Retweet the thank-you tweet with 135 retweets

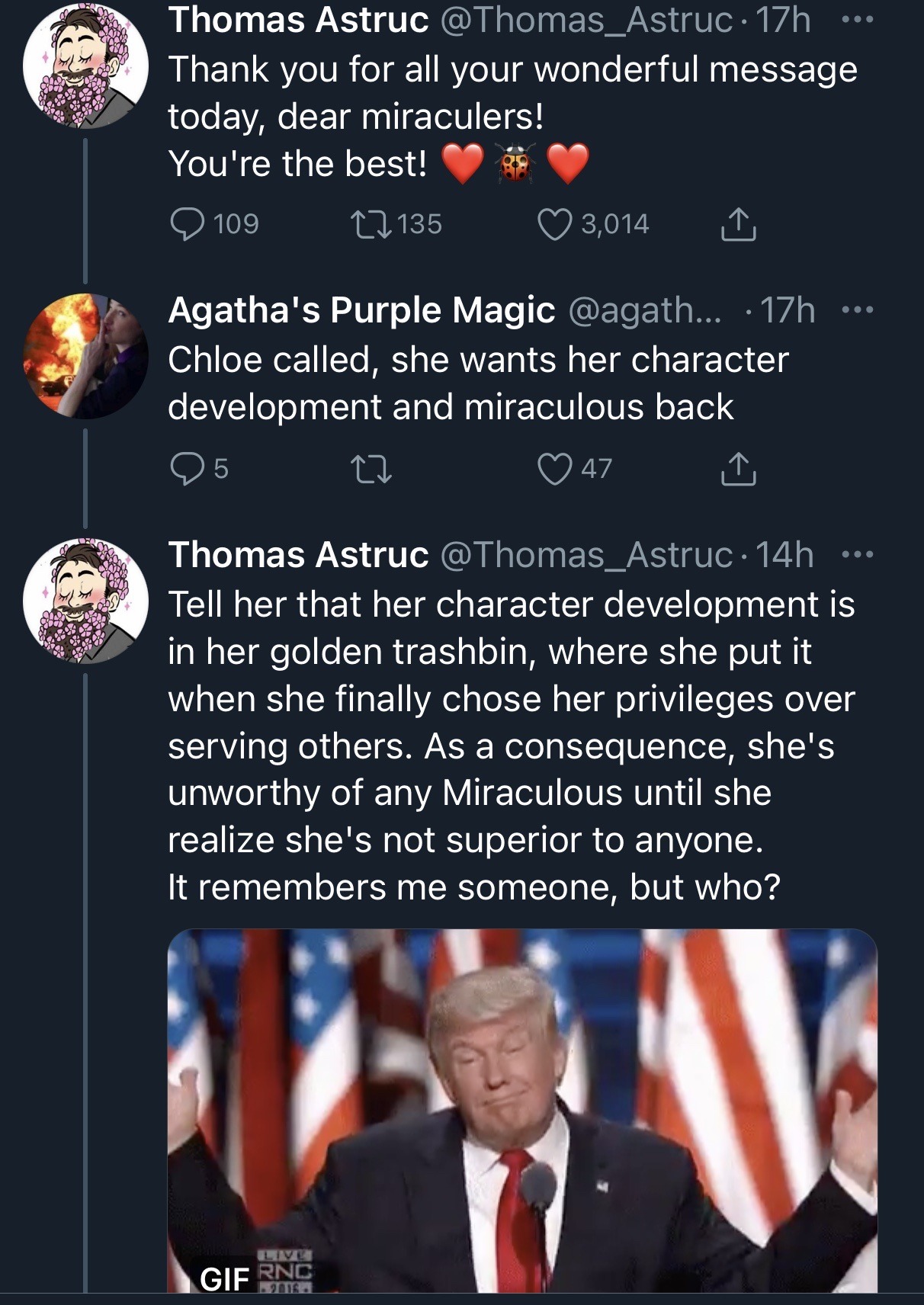tap(371, 224)
